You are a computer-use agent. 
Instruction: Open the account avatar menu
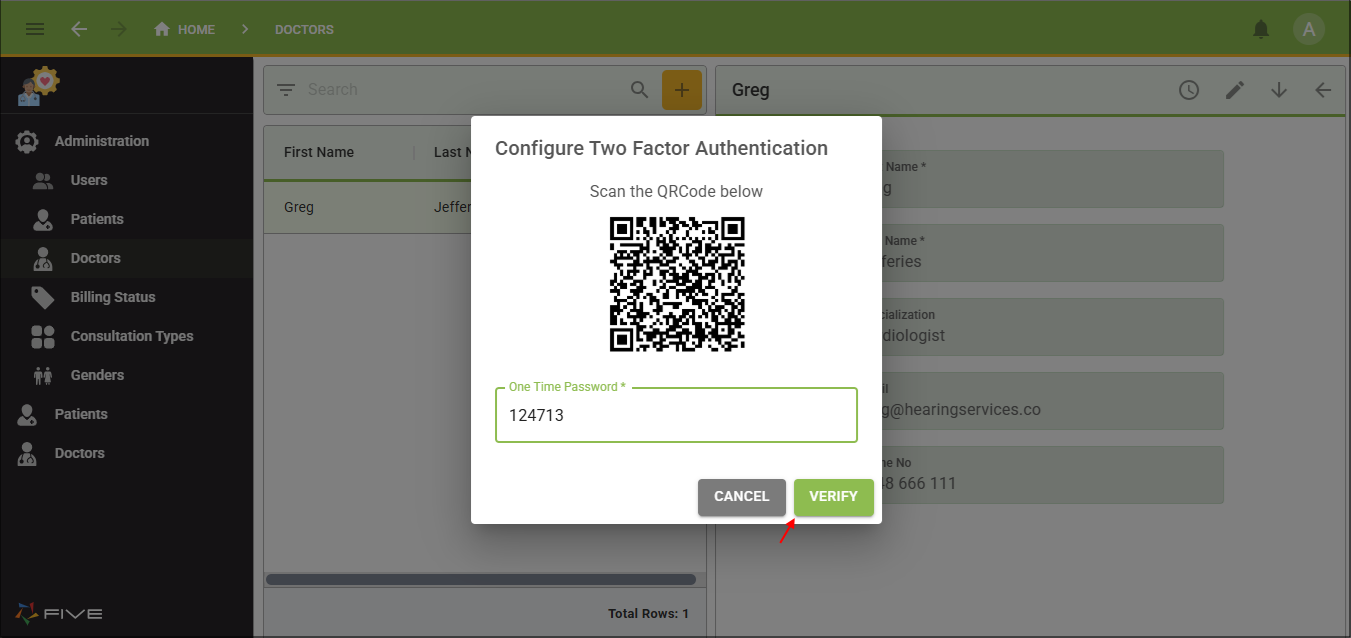click(x=1309, y=29)
